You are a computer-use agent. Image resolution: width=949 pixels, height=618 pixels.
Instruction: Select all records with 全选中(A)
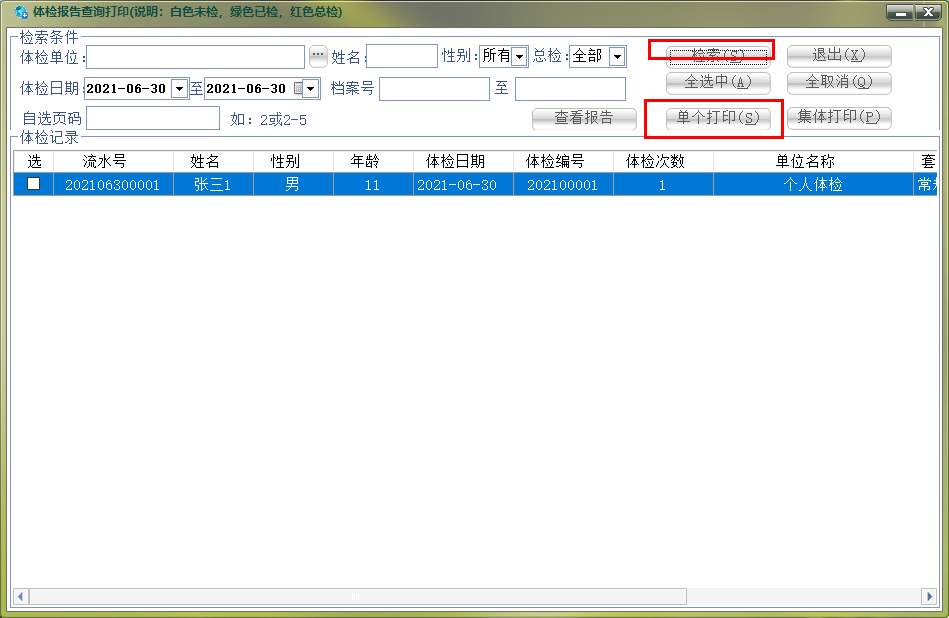[718, 82]
